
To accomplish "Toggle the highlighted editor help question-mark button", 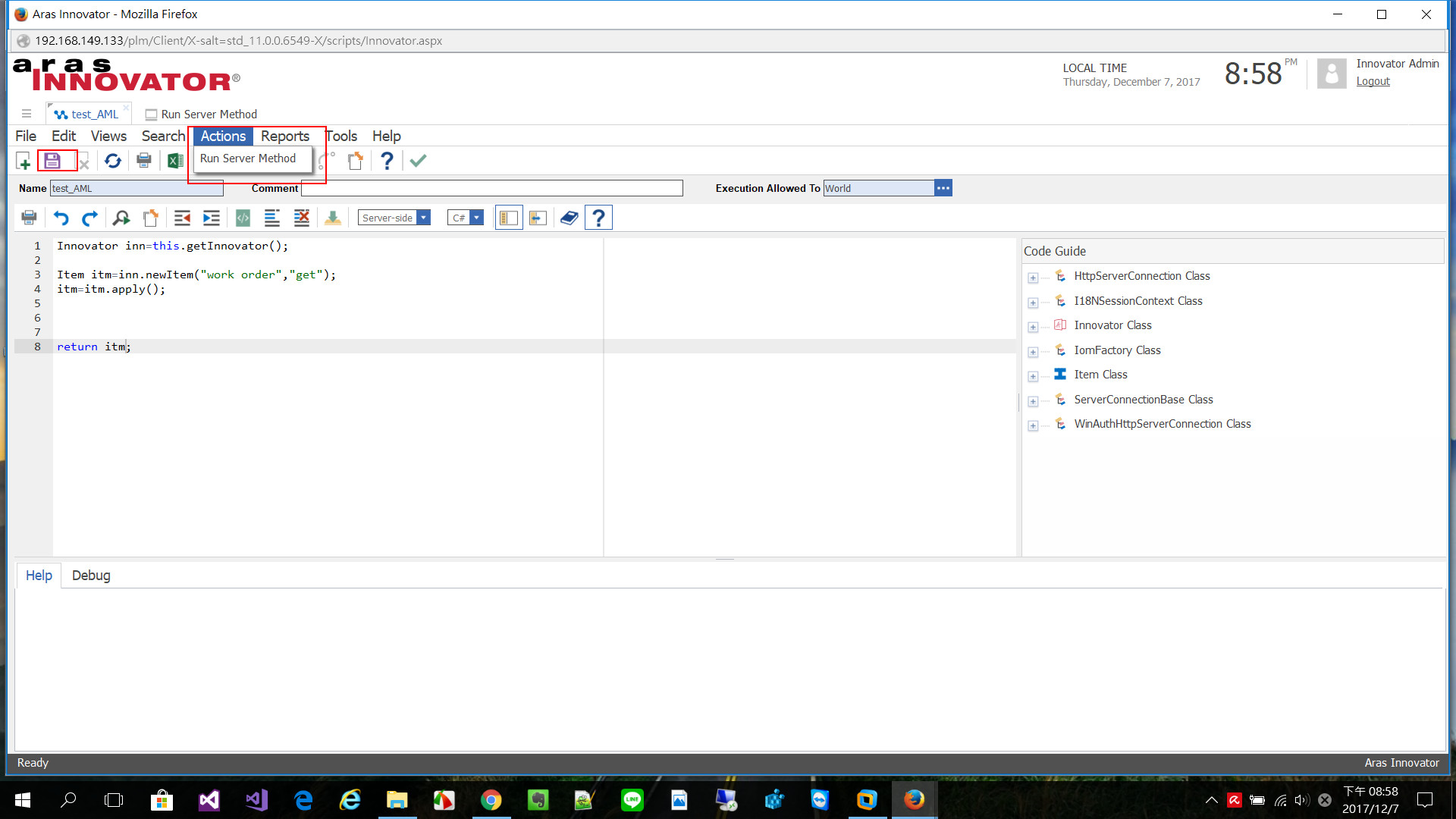I will tap(598, 218).
